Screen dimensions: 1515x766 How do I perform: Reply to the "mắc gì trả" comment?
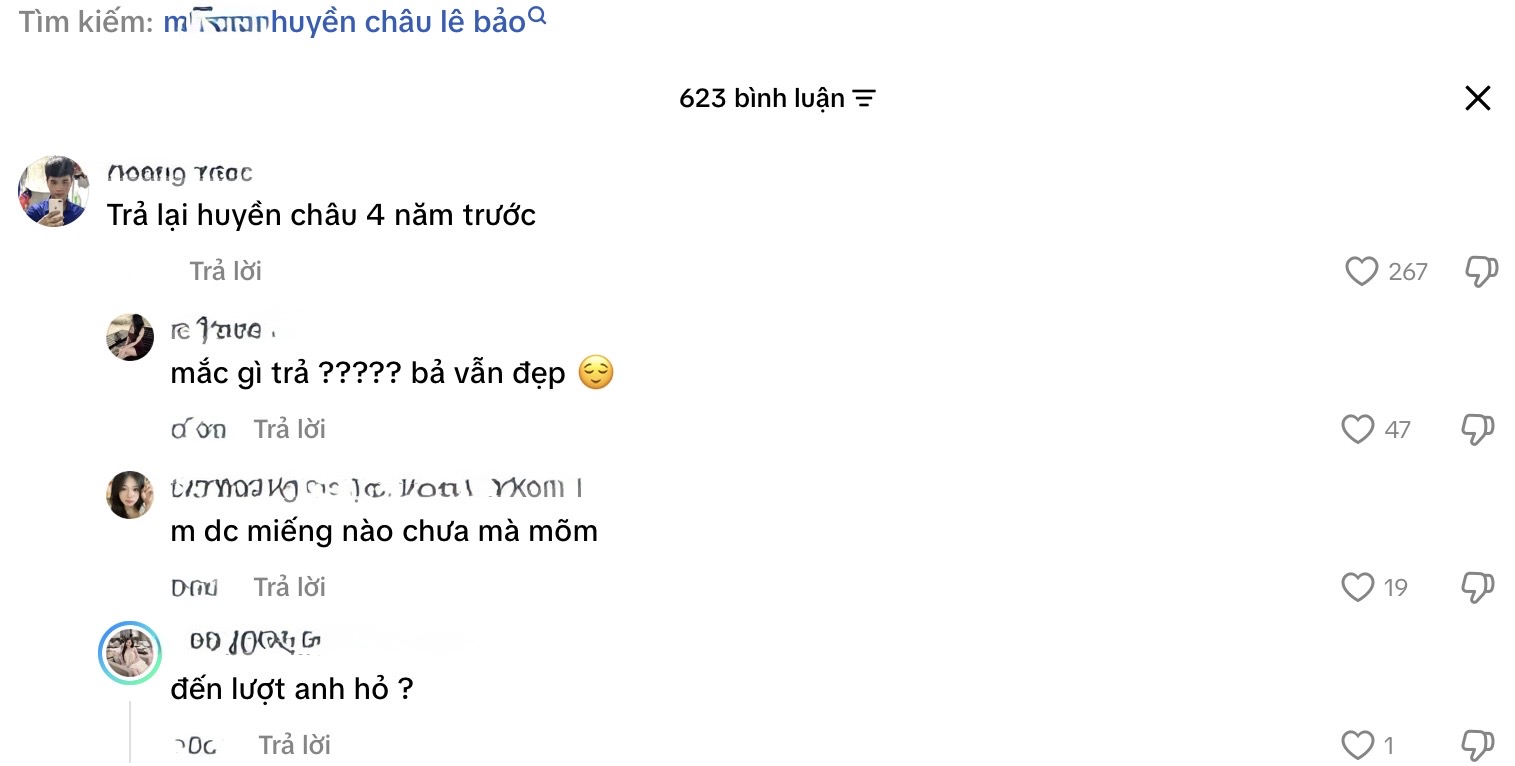[290, 429]
